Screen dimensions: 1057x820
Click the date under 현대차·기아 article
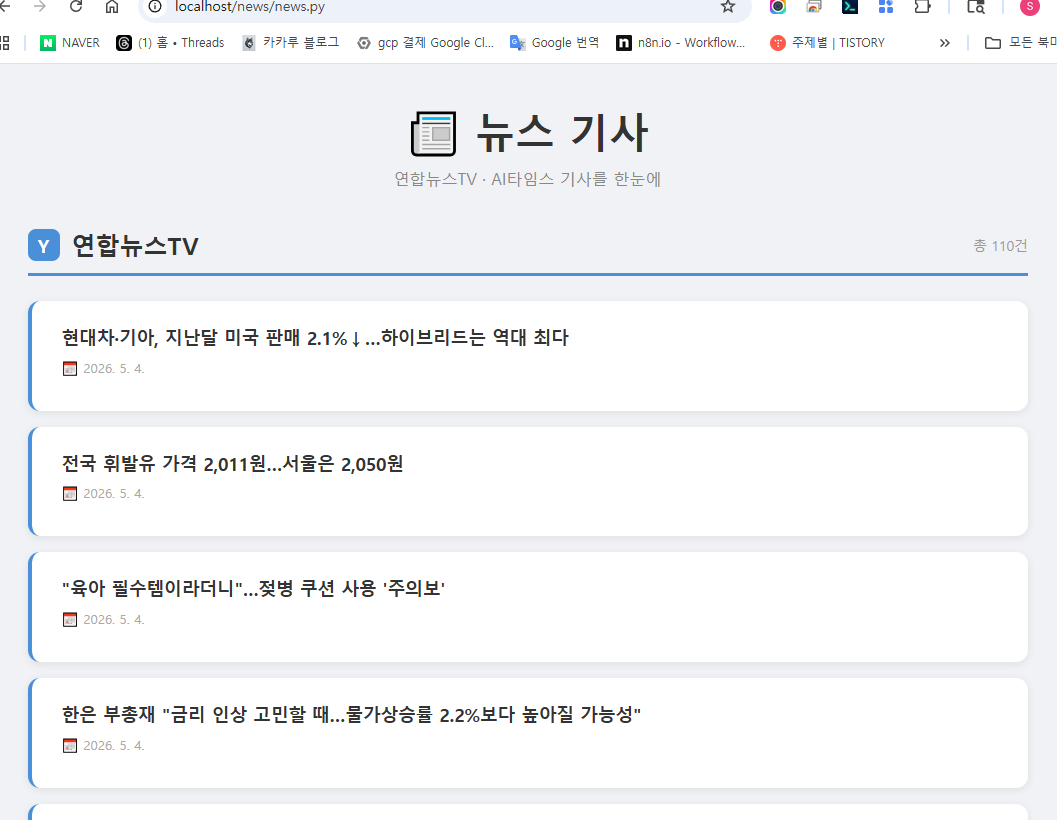pyautogui.click(x=113, y=368)
